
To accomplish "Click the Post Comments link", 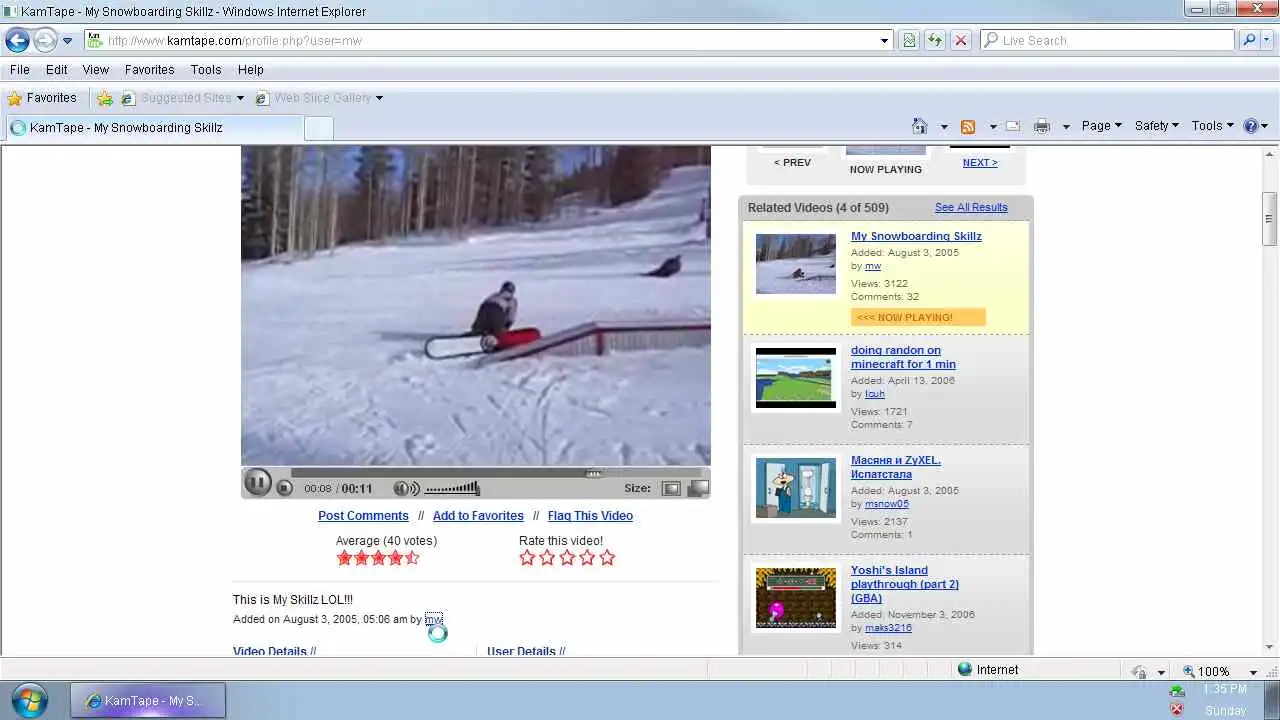I will point(363,516).
